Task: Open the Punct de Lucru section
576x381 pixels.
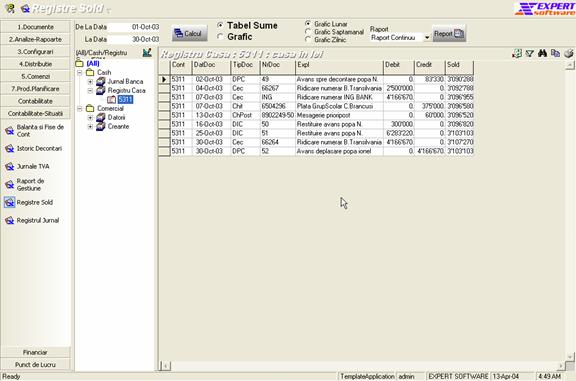Action: pos(35,364)
